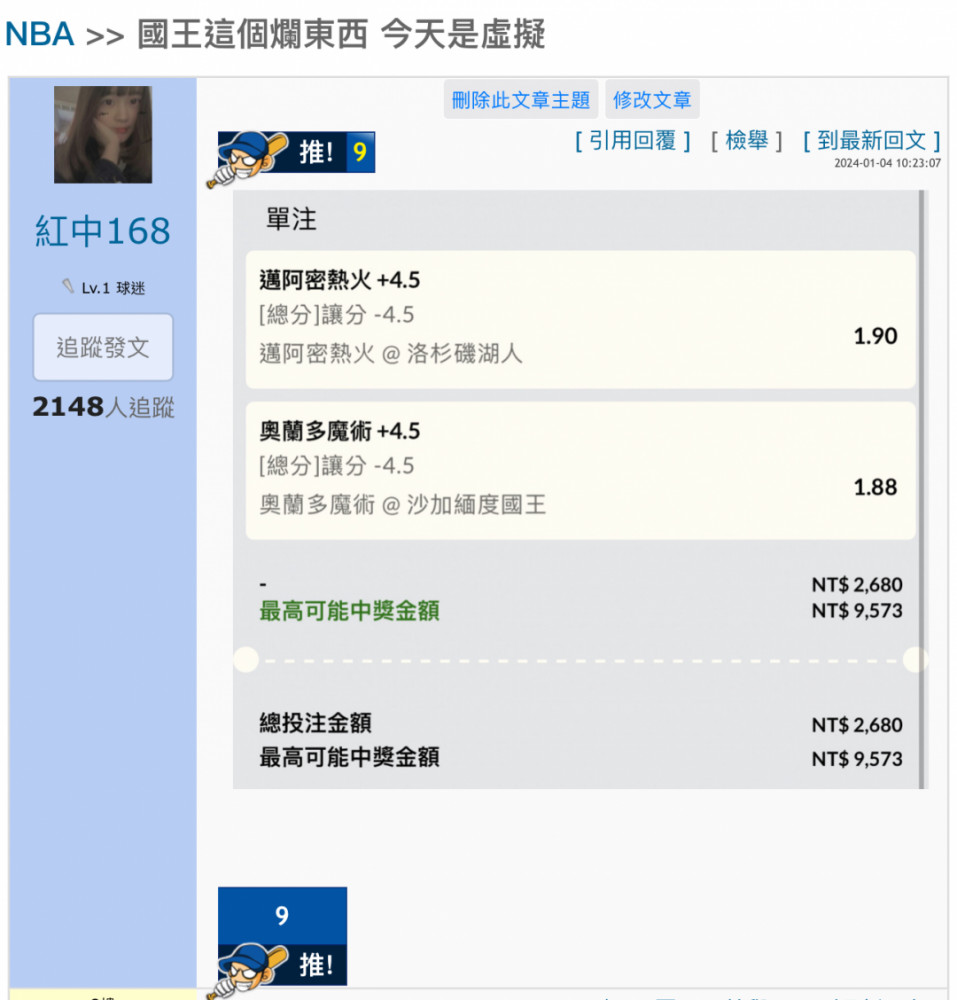Edit the post with 修改文章
Viewport: 957px width, 1000px height.
[x=652, y=99]
